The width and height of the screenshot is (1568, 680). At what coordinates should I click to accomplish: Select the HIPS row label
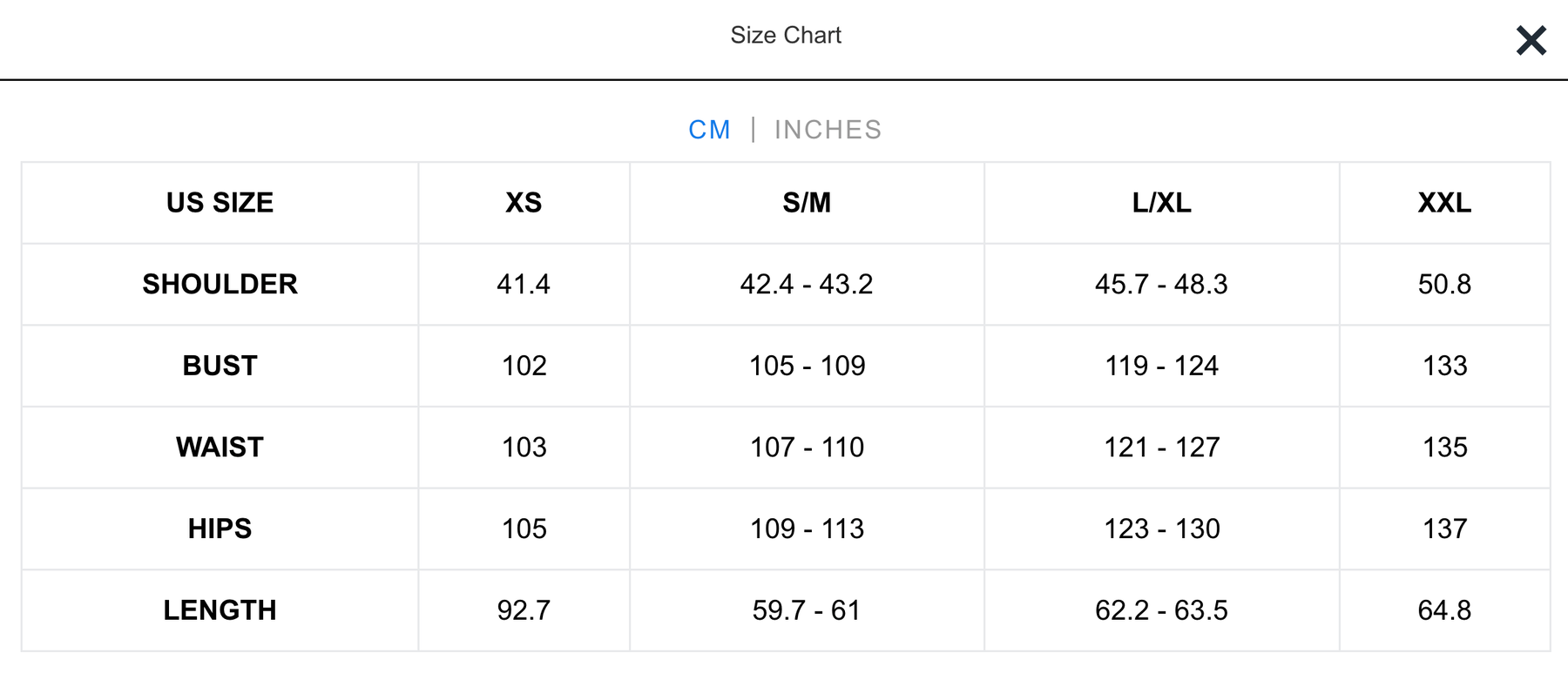click(x=220, y=529)
